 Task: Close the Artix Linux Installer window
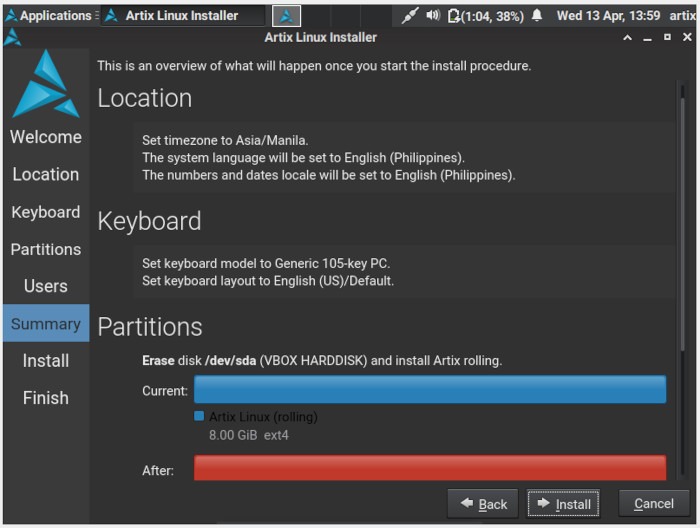(x=687, y=37)
